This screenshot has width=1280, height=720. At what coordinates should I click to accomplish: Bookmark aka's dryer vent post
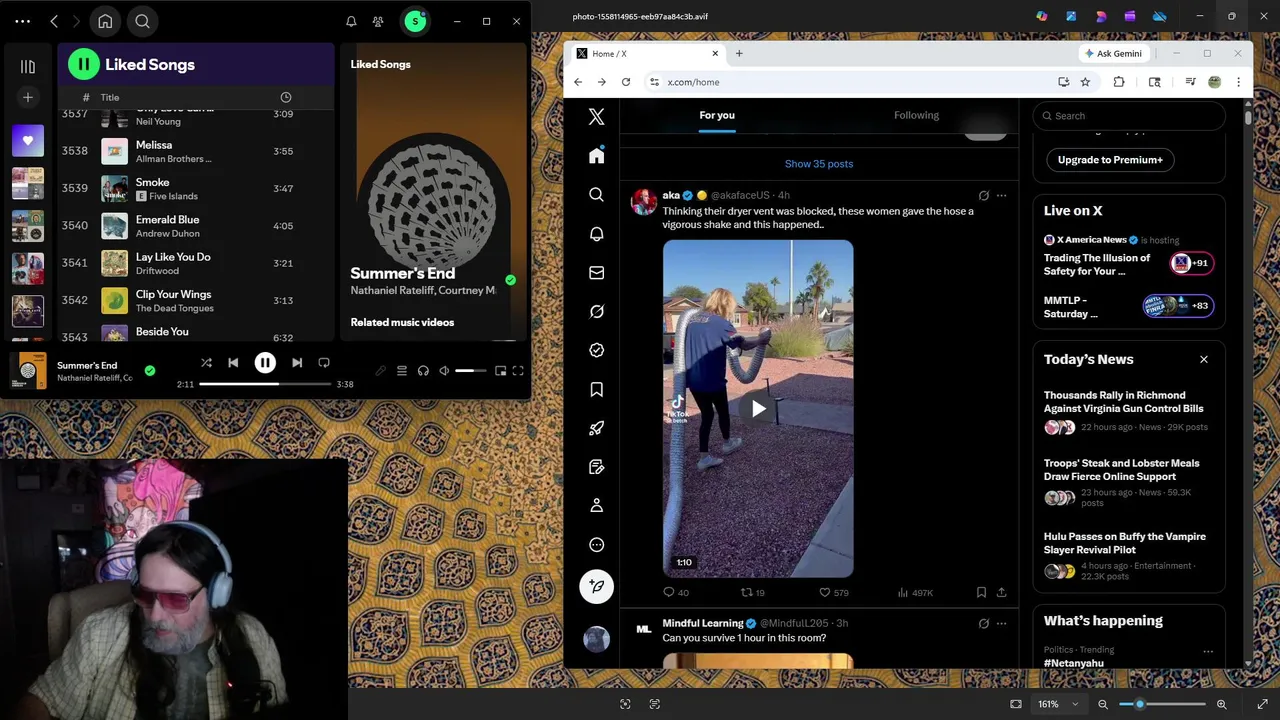point(981,592)
